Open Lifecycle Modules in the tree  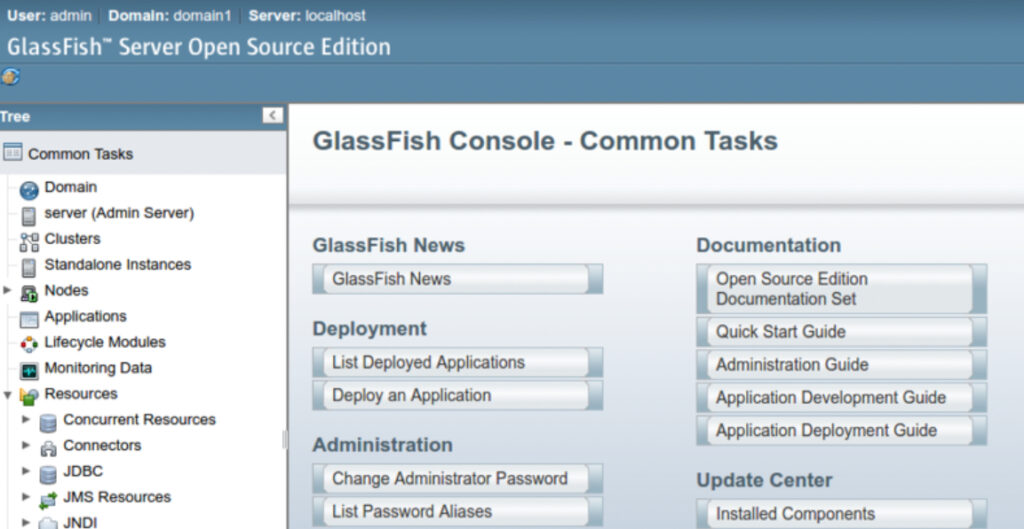click(x=104, y=342)
